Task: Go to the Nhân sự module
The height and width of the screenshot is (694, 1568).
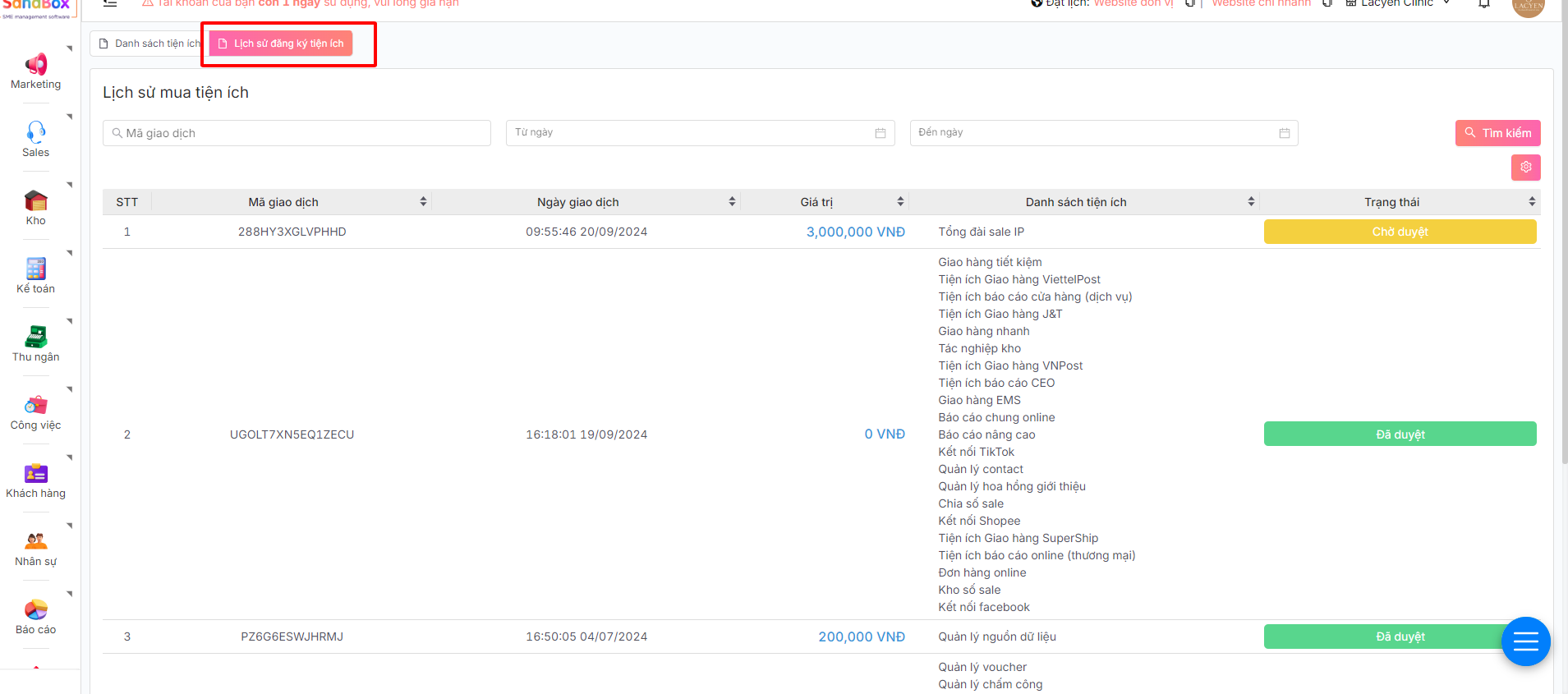Action: pos(35,541)
